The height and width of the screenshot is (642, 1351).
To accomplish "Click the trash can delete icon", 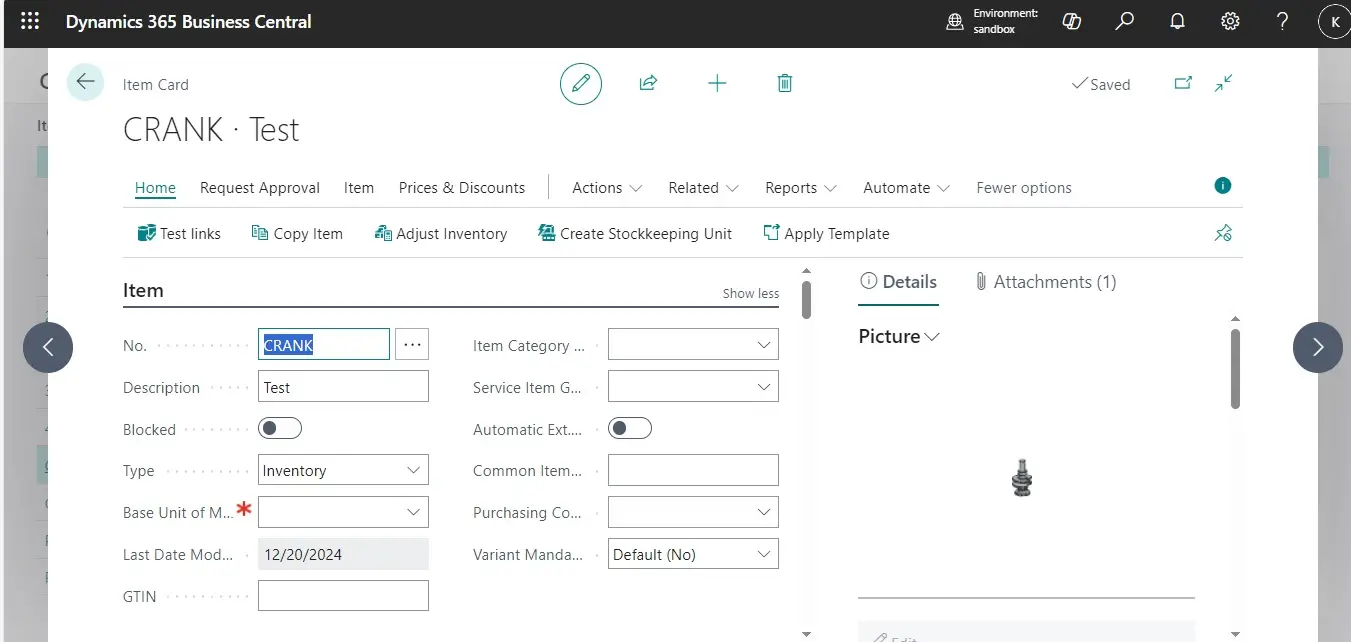I will coord(785,84).
